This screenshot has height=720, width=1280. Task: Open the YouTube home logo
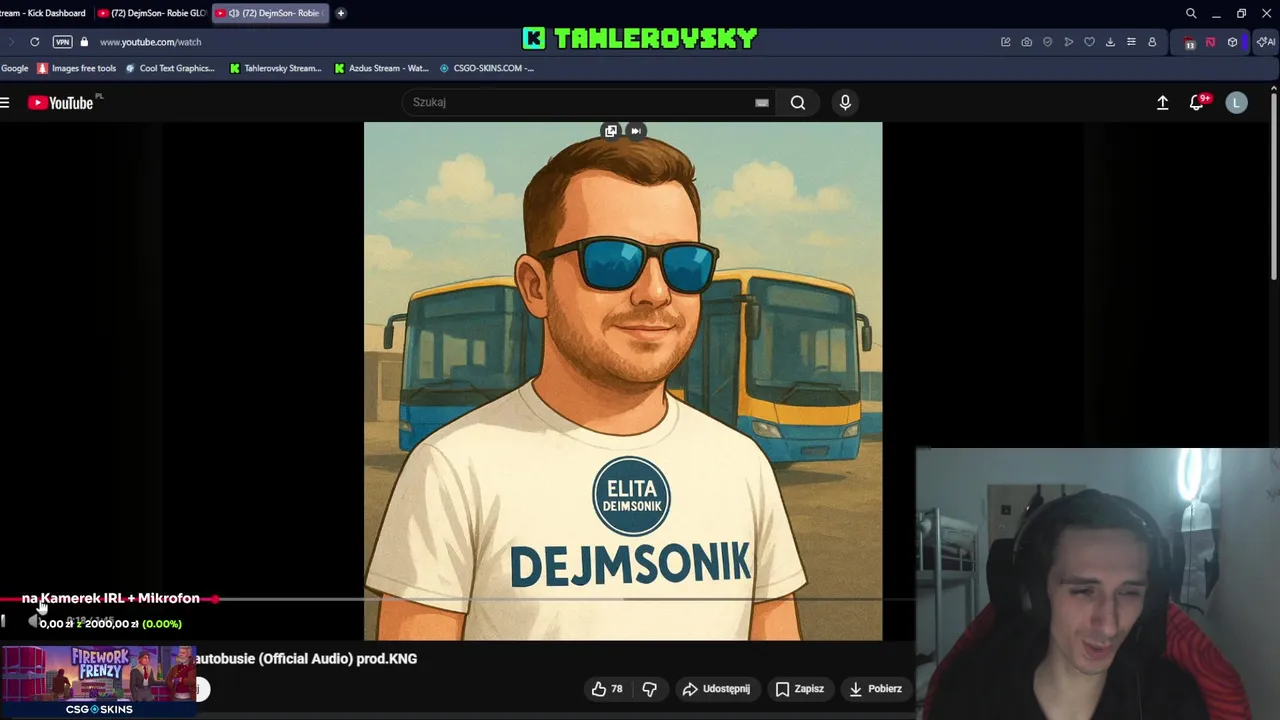pyautogui.click(x=61, y=102)
